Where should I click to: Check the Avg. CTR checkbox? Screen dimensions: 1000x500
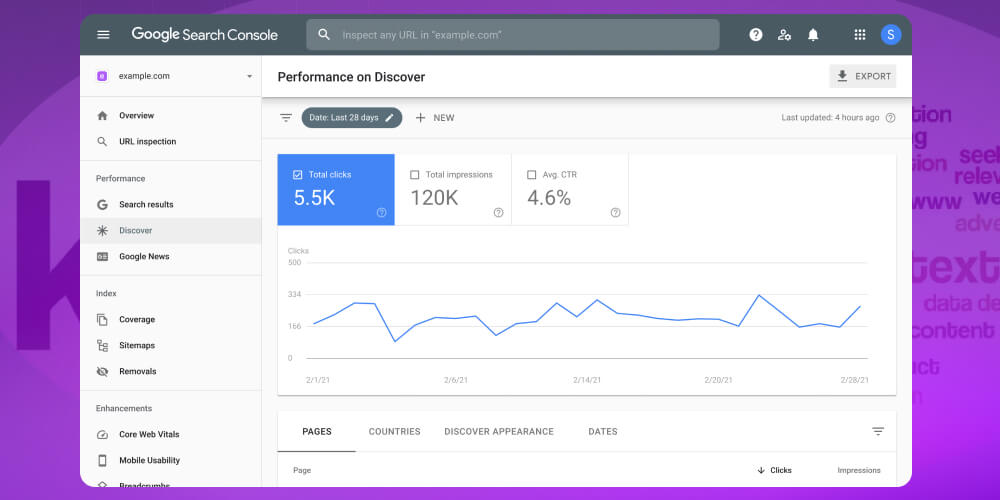[x=531, y=175]
